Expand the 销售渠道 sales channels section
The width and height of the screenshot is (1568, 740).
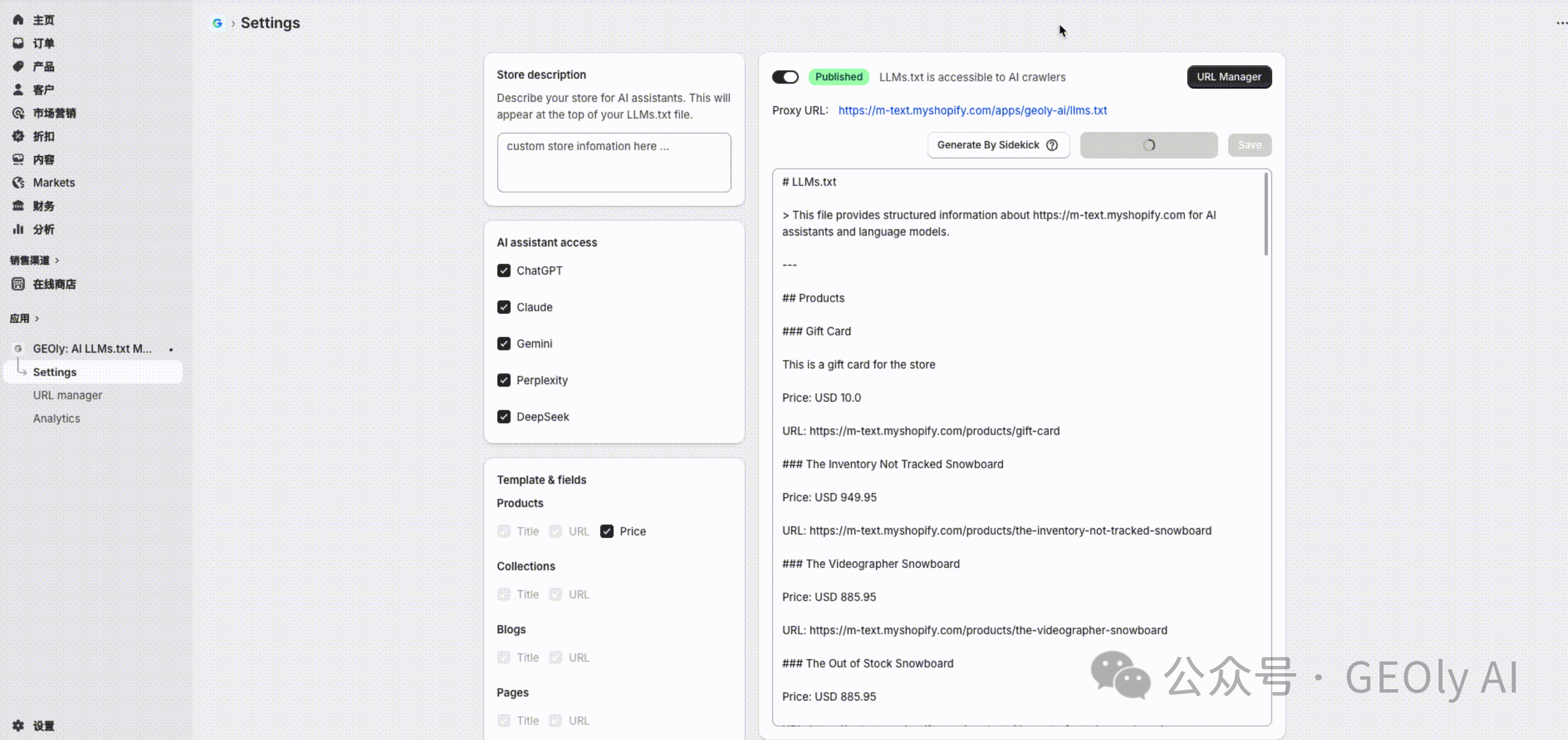pyautogui.click(x=34, y=260)
